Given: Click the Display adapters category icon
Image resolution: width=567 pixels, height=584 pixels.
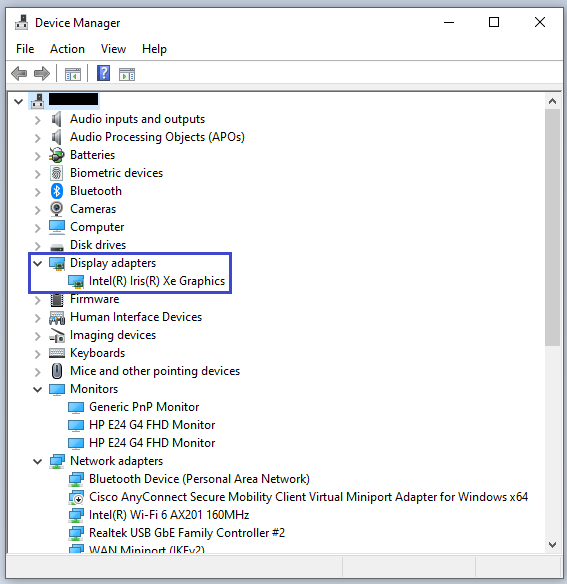Looking at the screenshot, I should pos(57,263).
